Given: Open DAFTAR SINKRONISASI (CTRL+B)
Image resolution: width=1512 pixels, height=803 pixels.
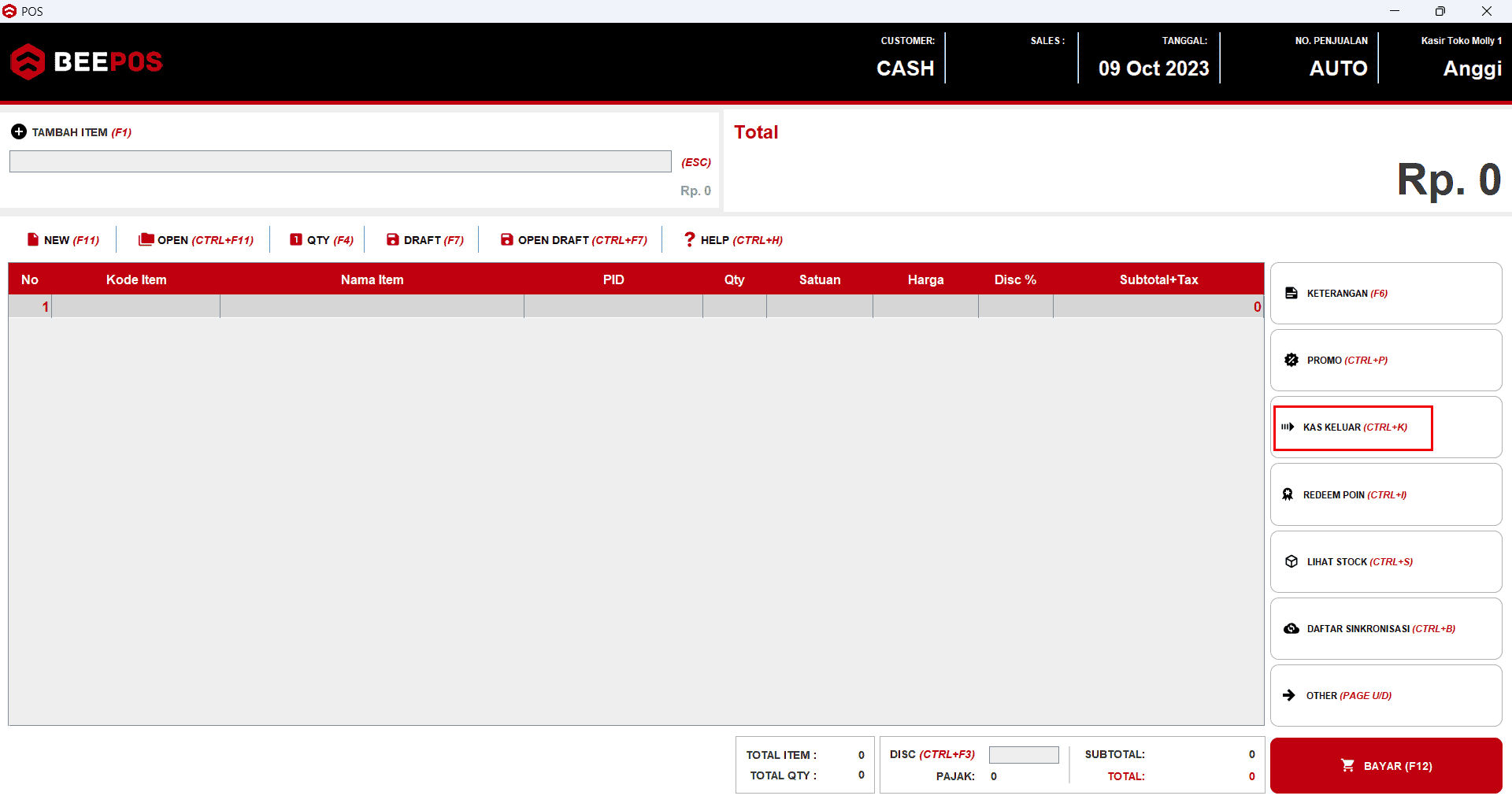Looking at the screenshot, I should pyautogui.click(x=1386, y=628).
